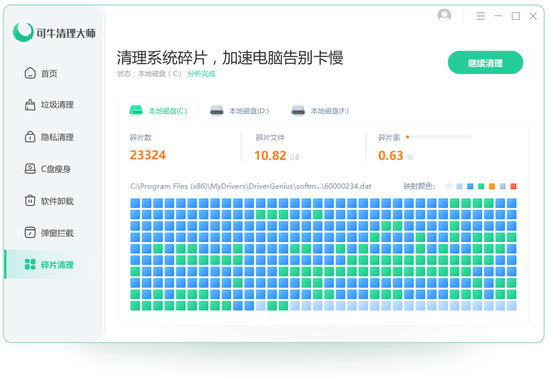This screenshot has width=550, height=378.
Task: Click the user account avatar icon
Action: pyautogui.click(x=444, y=15)
